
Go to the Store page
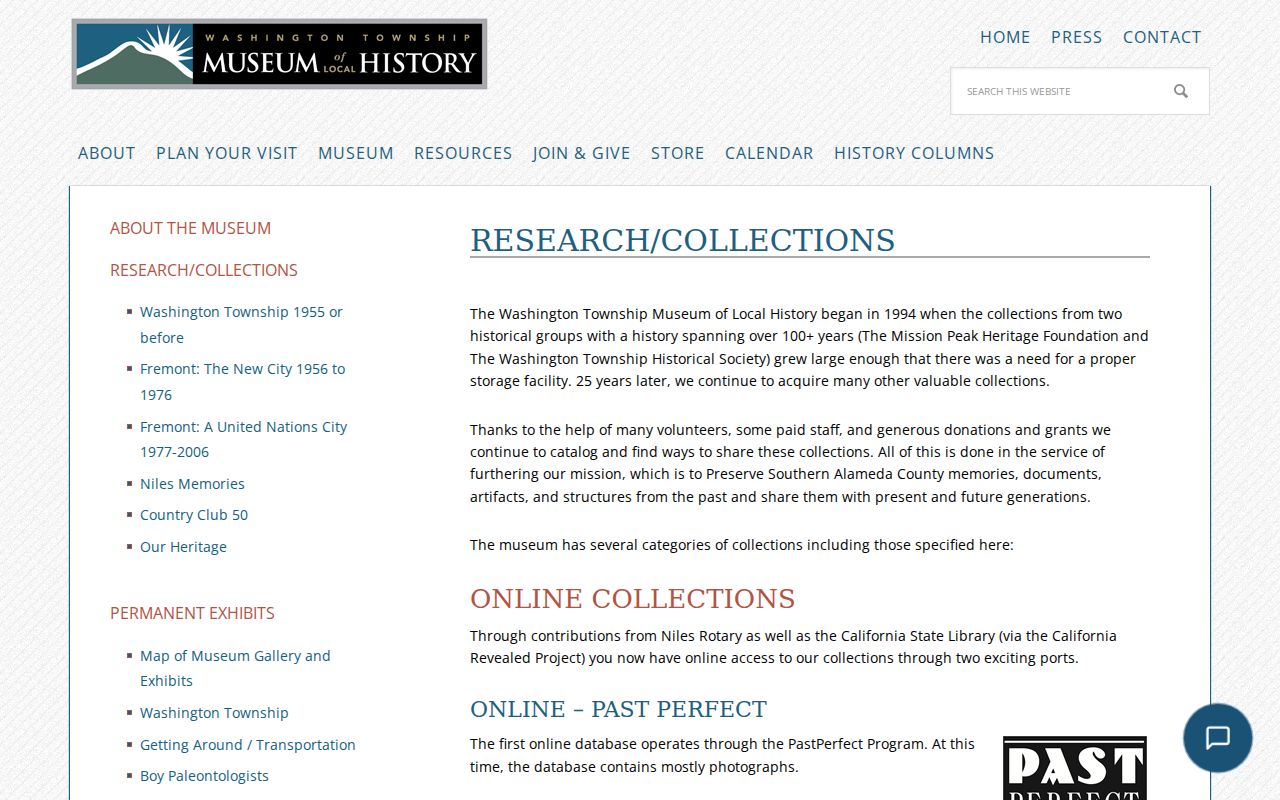tap(678, 153)
